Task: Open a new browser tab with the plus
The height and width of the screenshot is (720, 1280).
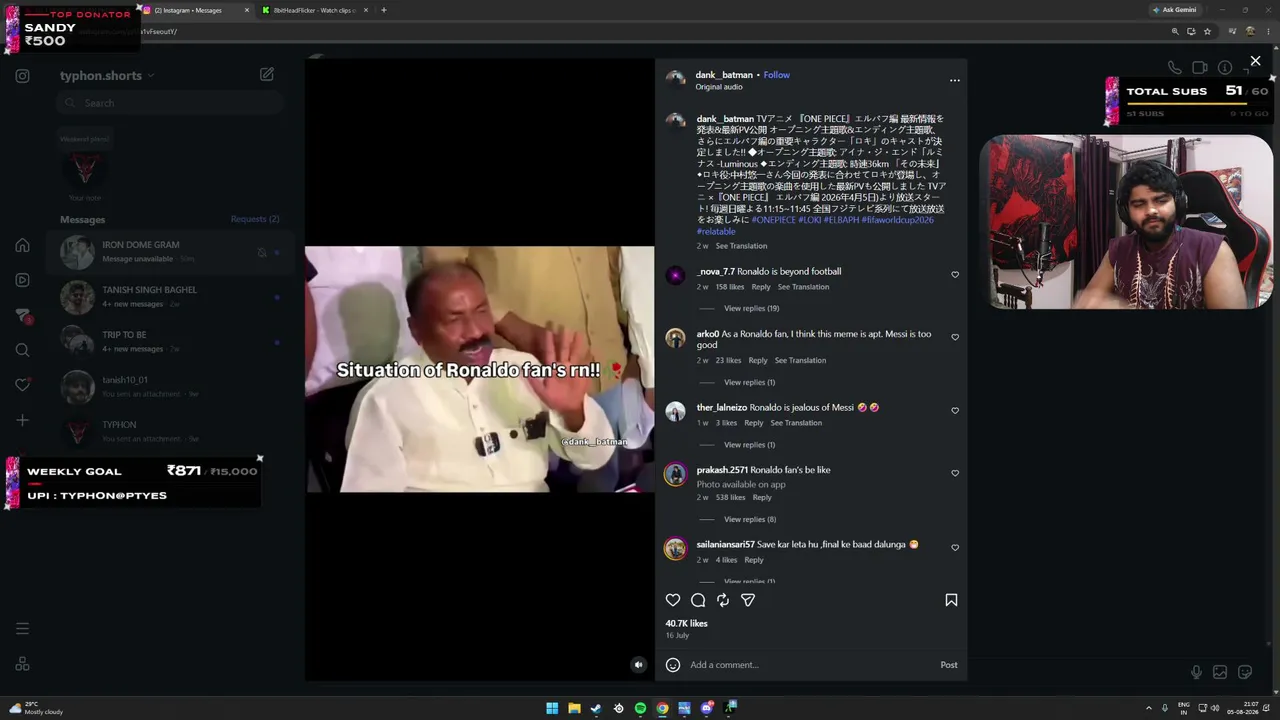Action: pos(384,10)
